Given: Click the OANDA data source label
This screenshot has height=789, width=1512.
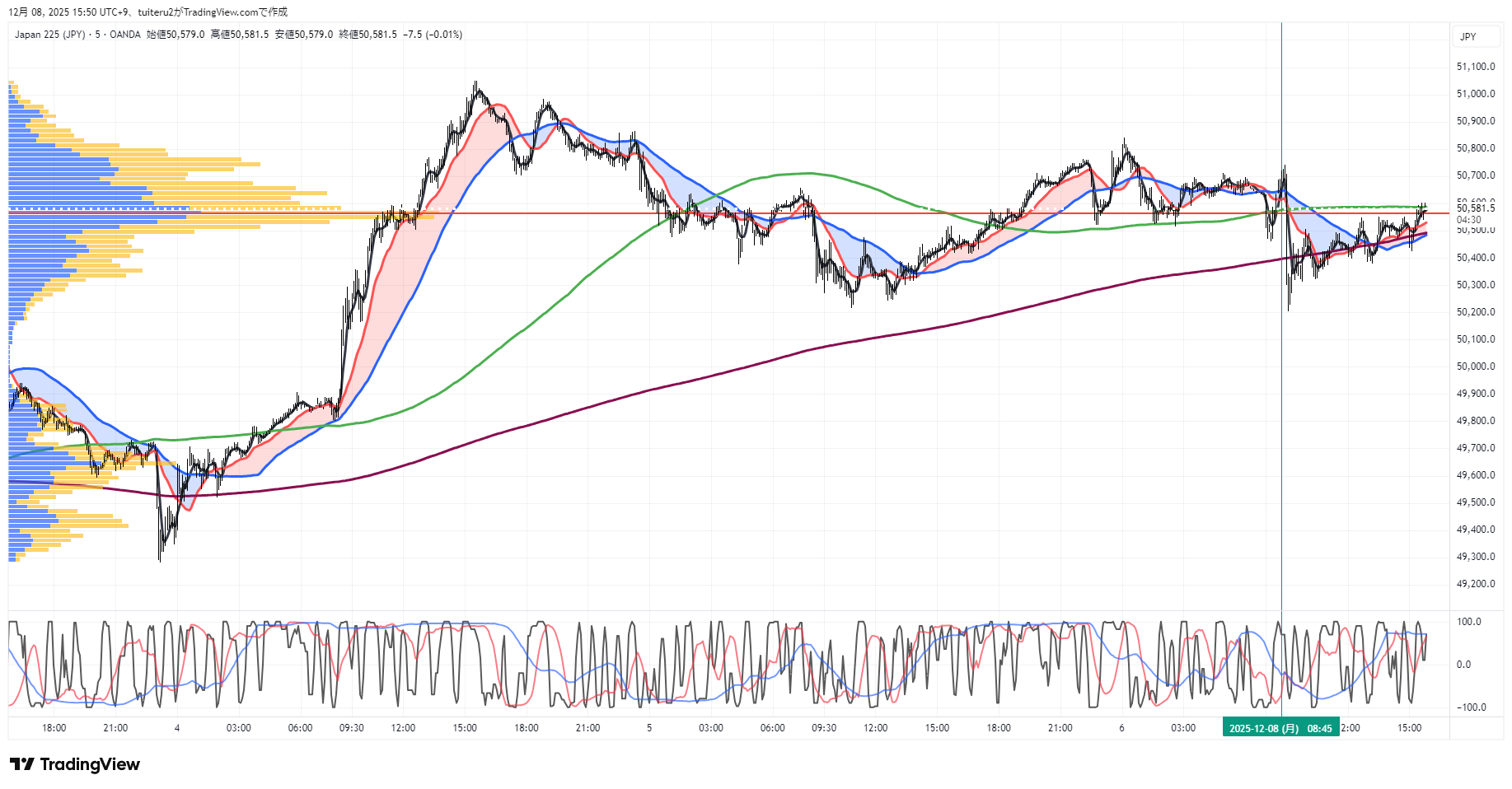Looking at the screenshot, I should point(125,35).
